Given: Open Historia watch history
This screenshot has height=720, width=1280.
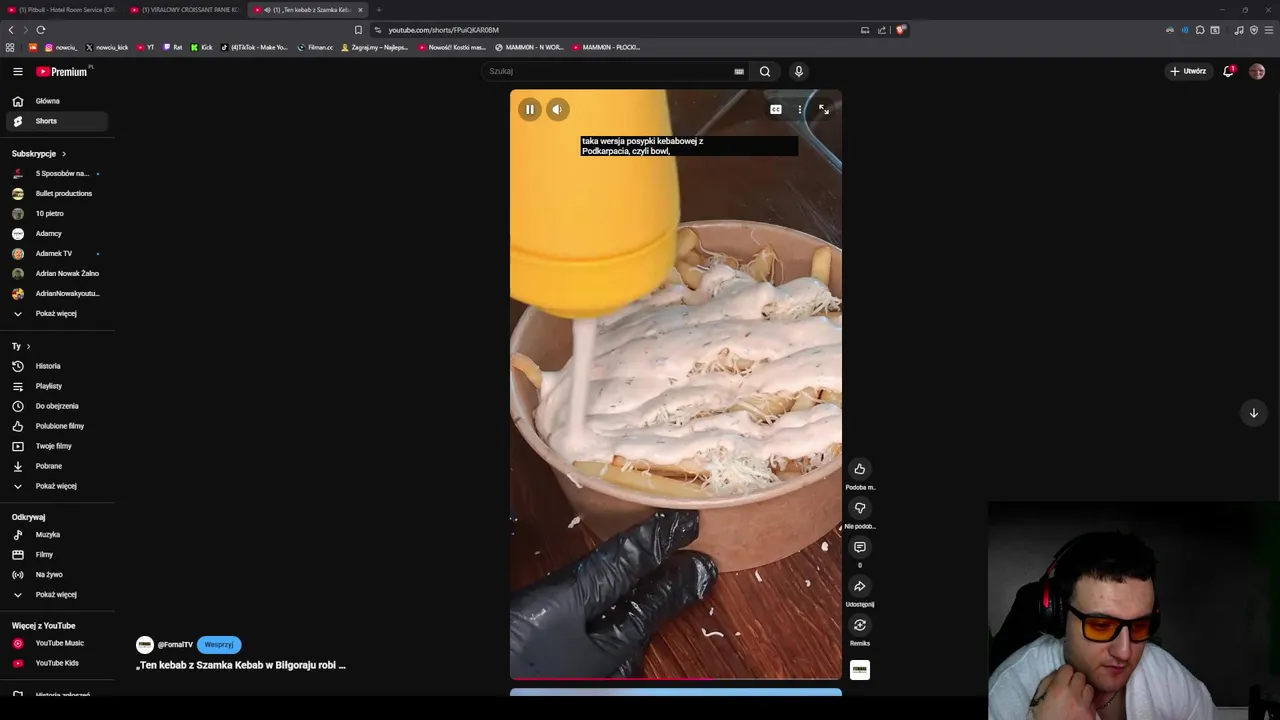Looking at the screenshot, I should (57, 366).
